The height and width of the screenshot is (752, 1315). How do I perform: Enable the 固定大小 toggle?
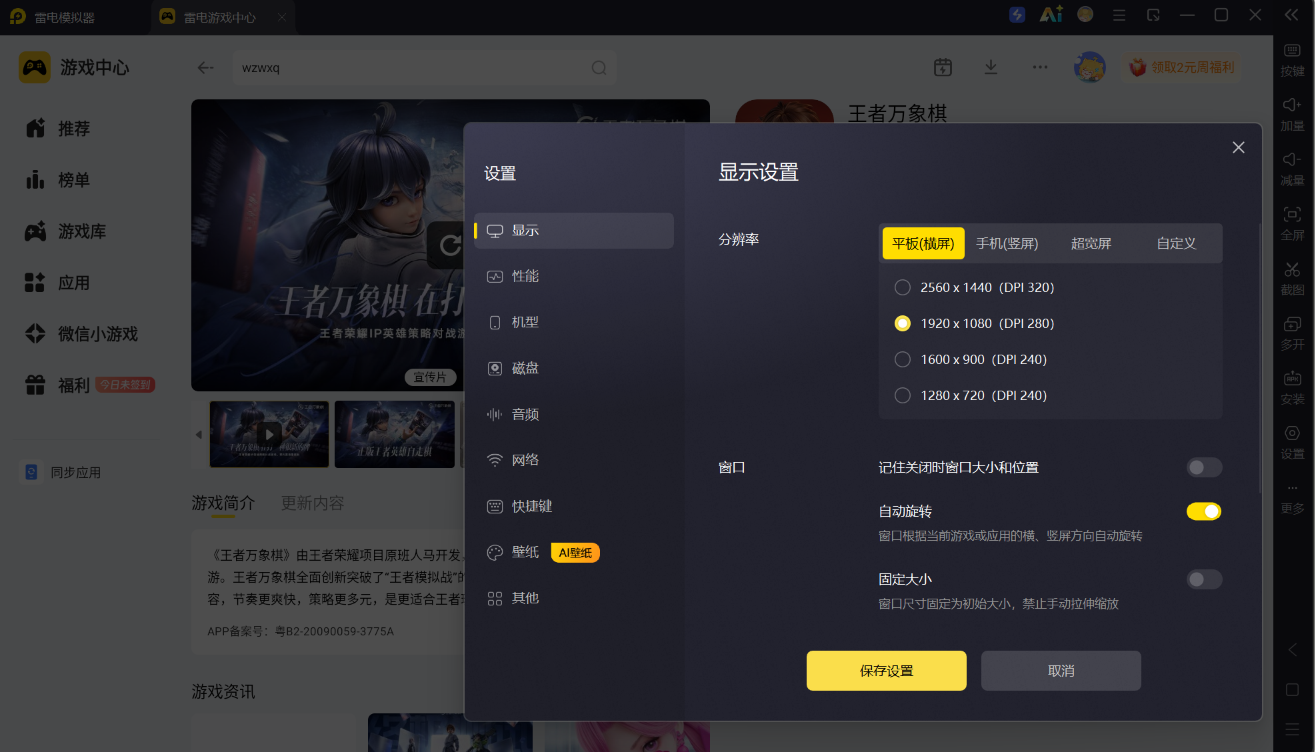1204,579
